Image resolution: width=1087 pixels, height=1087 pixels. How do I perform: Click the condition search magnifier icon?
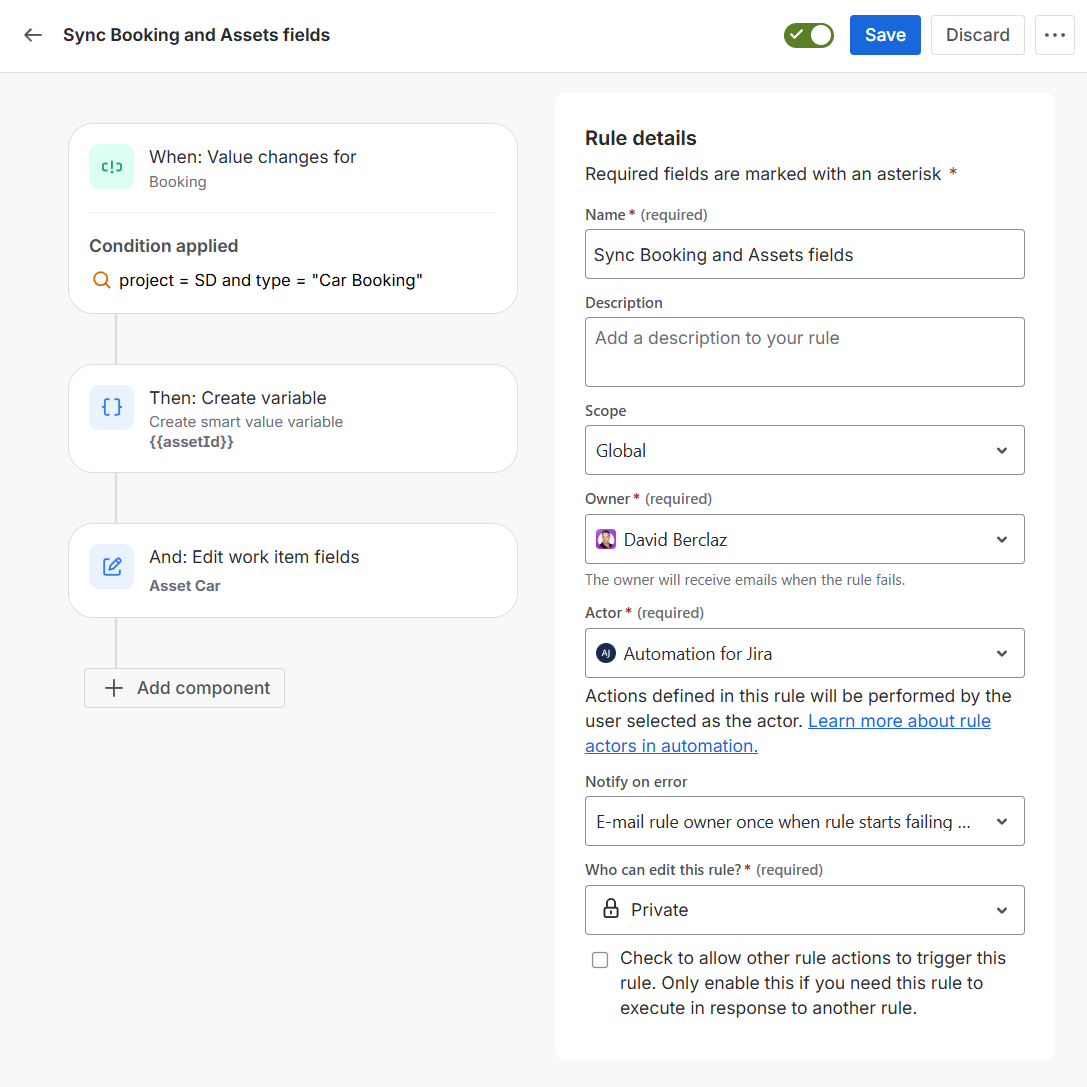coord(101,281)
